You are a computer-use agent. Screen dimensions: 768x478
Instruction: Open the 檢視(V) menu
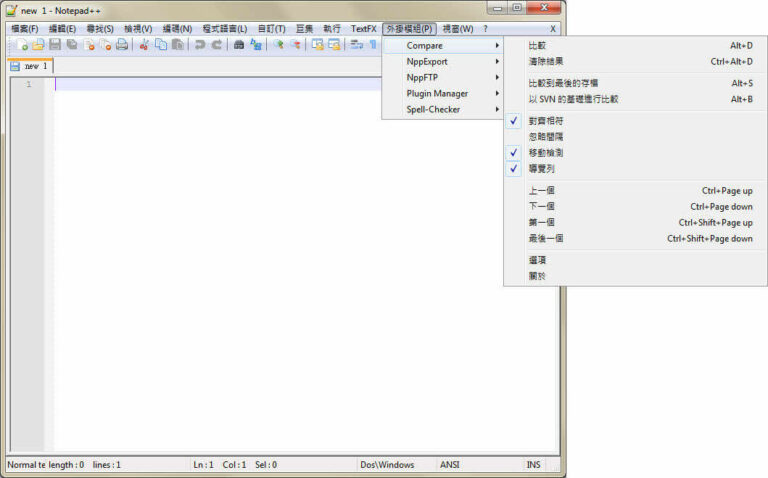138,29
